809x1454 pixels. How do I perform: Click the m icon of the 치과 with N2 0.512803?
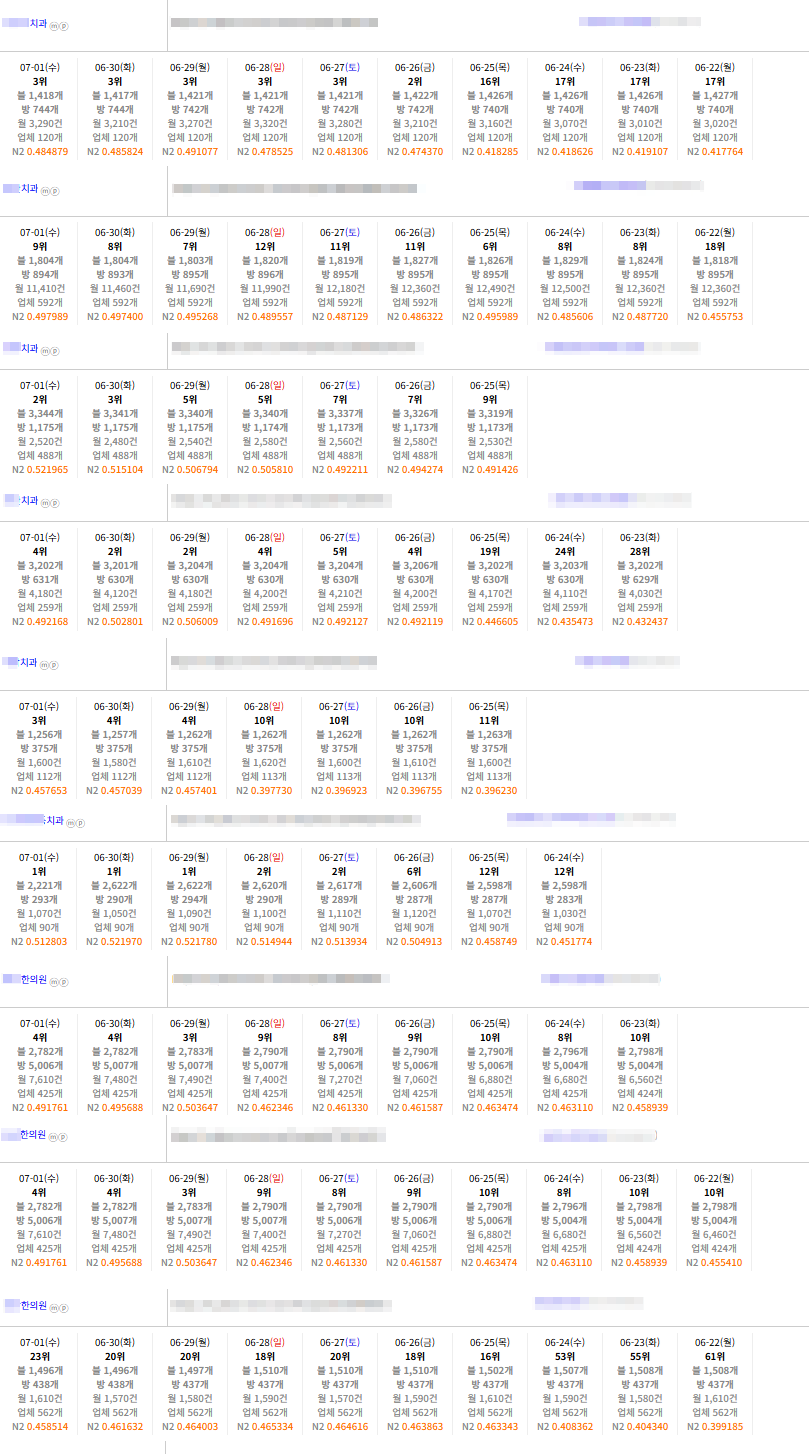[x=71, y=823]
